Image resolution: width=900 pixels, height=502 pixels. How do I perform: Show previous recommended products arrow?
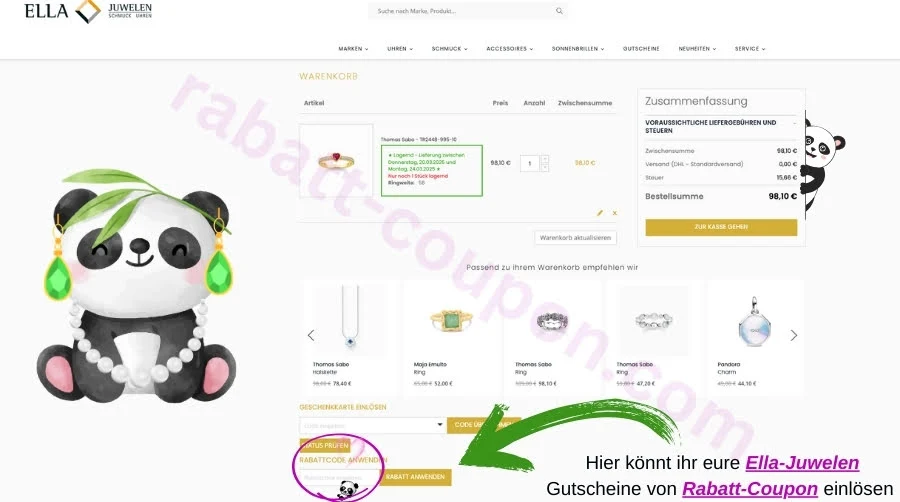pos(311,335)
